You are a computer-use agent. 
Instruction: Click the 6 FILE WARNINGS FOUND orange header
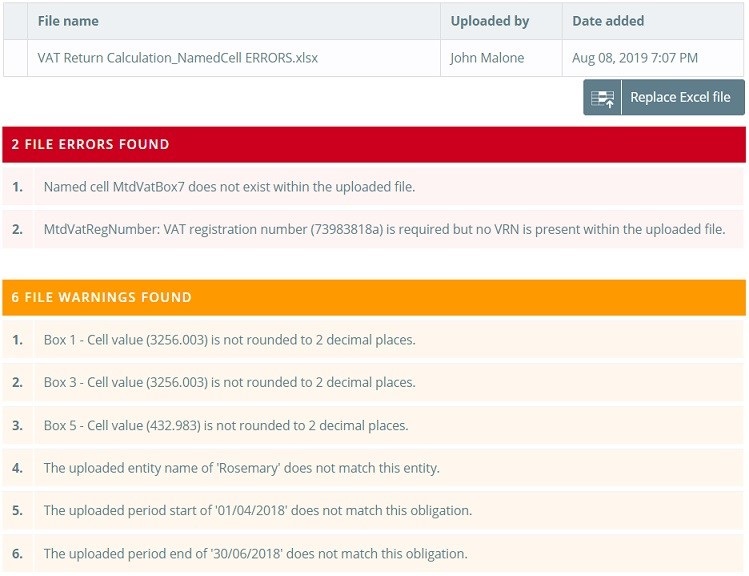[374, 298]
